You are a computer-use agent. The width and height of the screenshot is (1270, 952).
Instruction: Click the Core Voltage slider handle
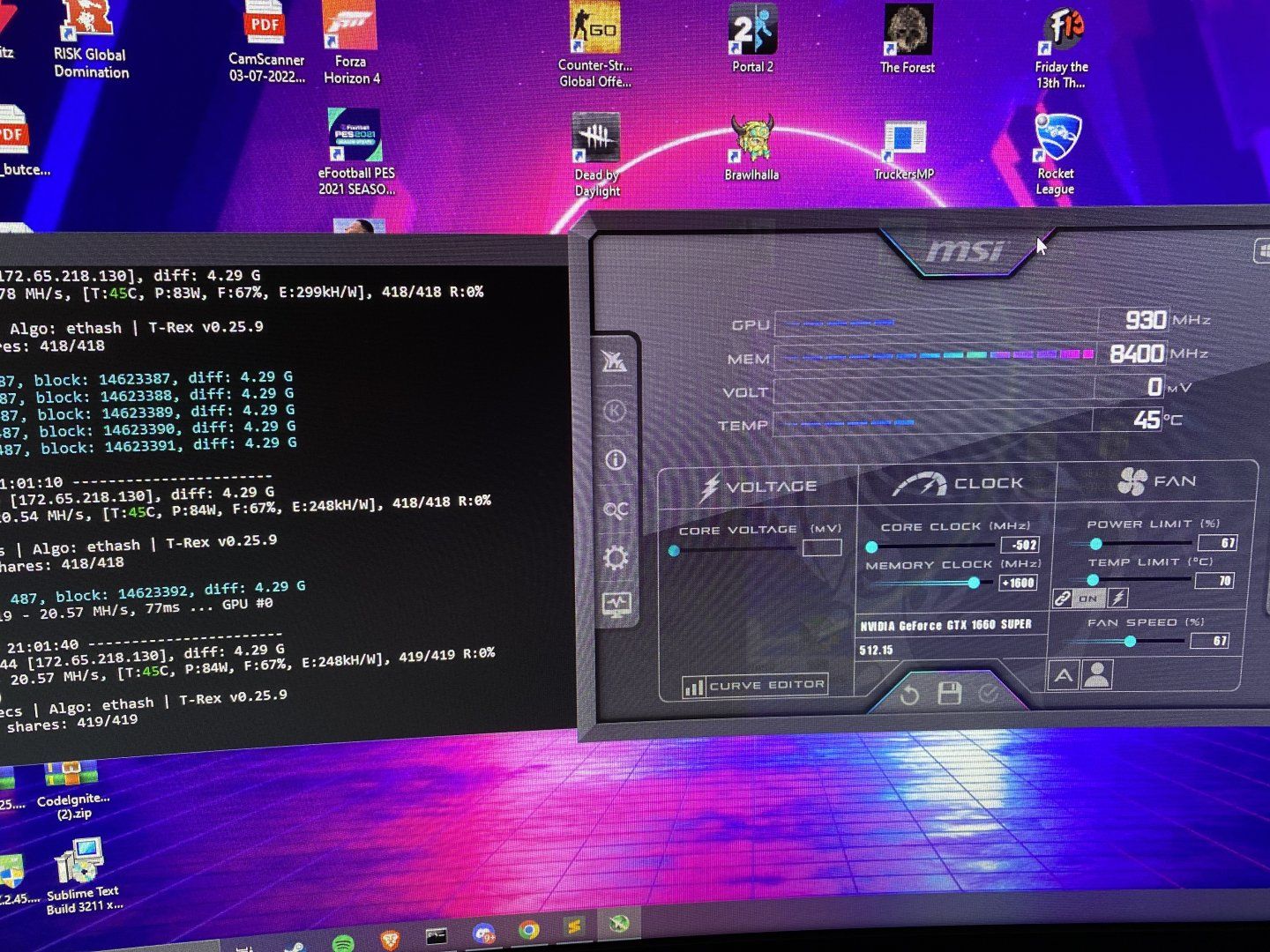point(675,551)
